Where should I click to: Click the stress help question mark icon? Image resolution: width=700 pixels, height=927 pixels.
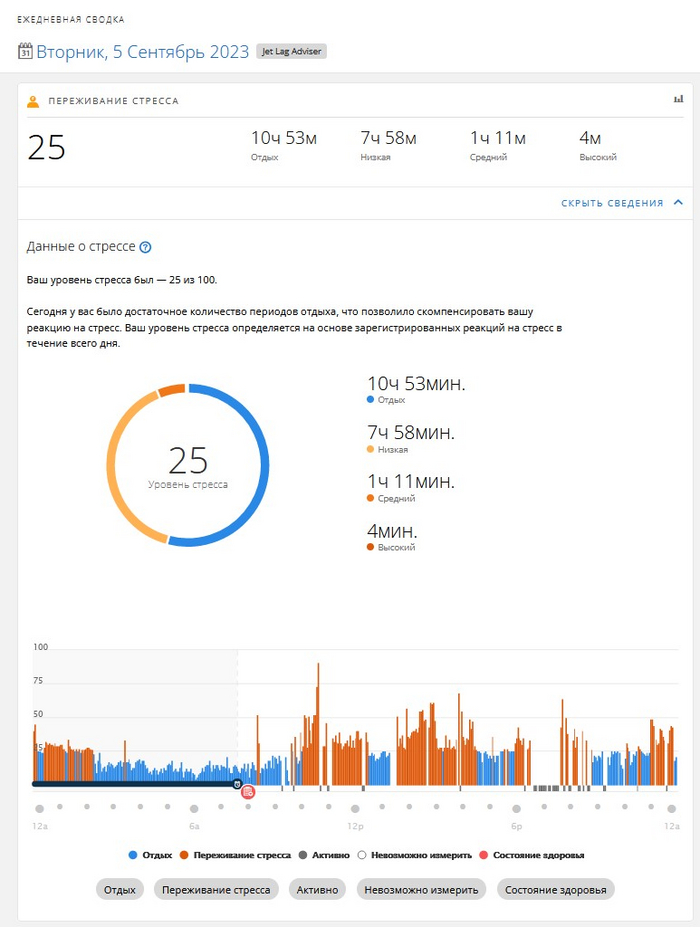[146, 247]
